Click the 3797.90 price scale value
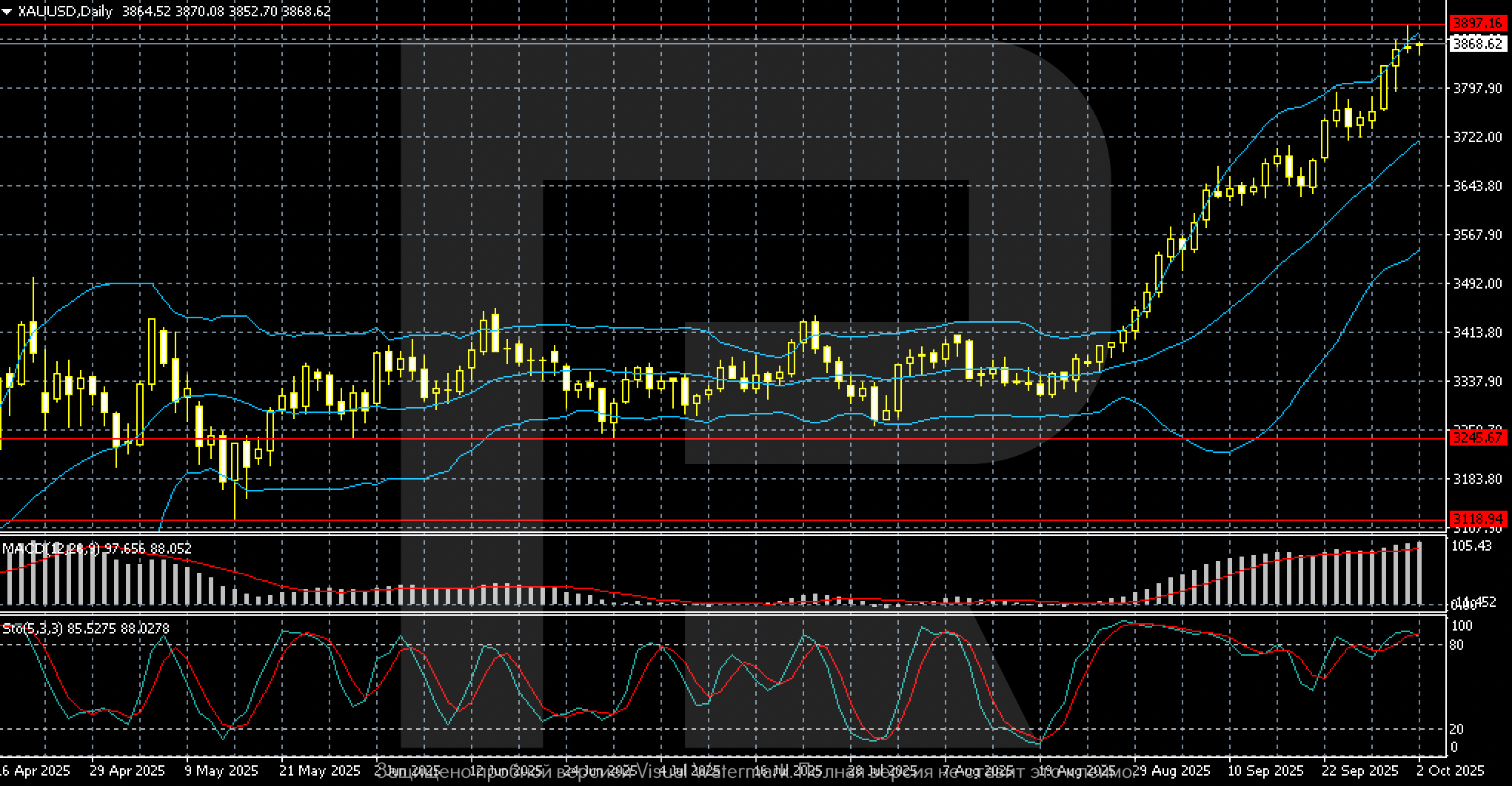Screen dimensions: 1512x786 [x=1478, y=89]
